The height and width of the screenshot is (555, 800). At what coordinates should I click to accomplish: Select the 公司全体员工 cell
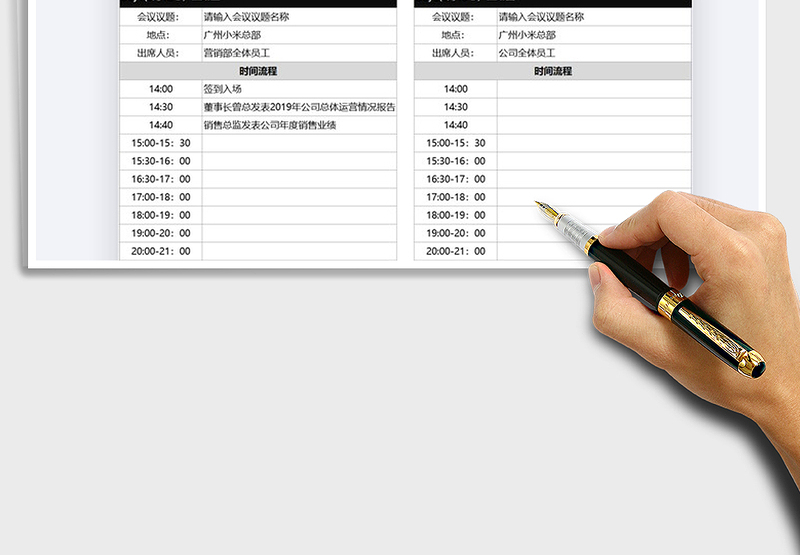coord(594,53)
